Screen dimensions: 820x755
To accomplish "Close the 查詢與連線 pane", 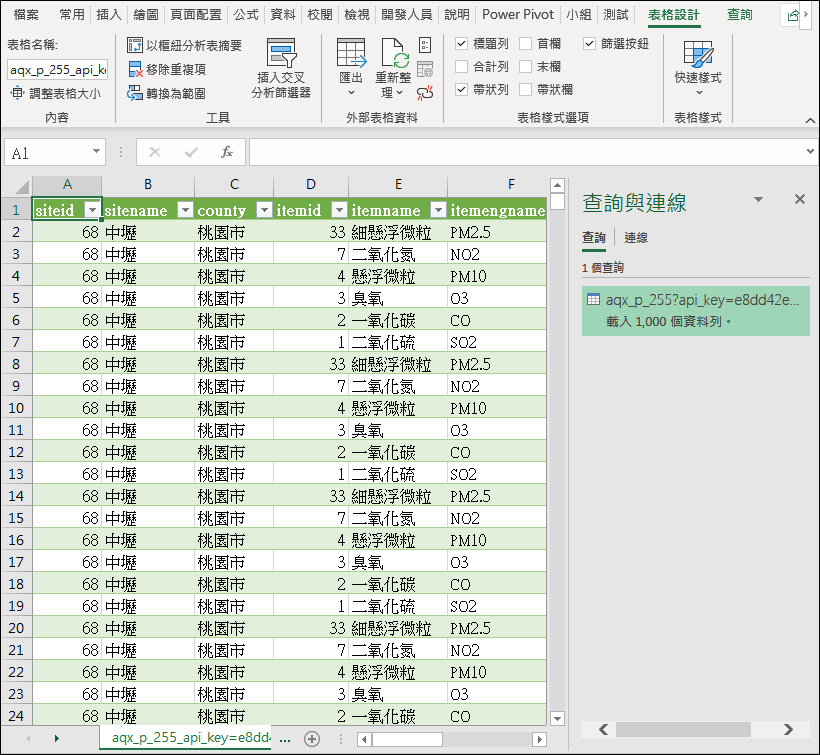I will tap(800, 199).
